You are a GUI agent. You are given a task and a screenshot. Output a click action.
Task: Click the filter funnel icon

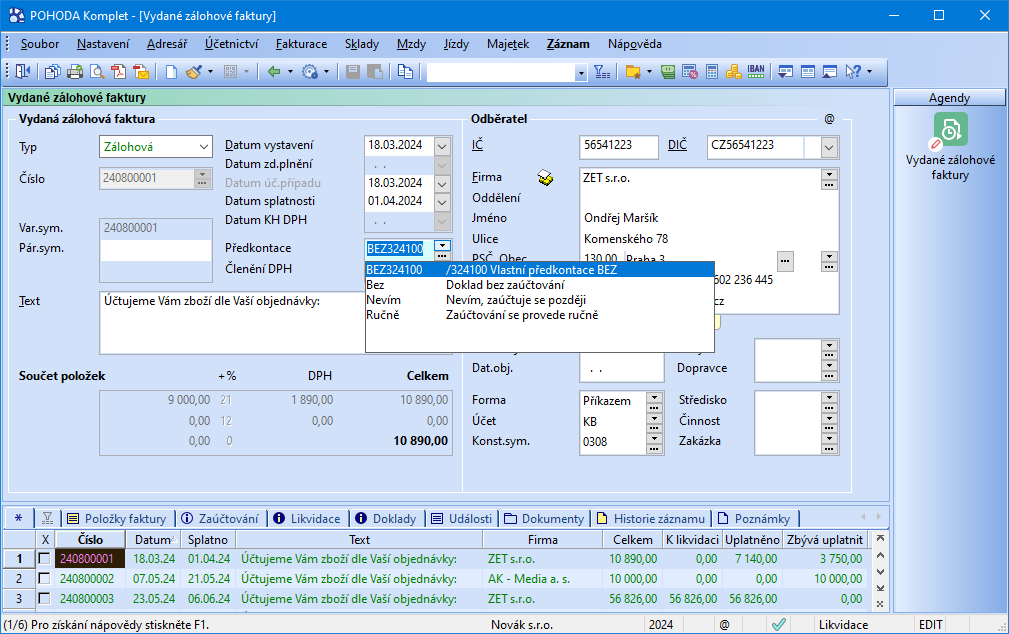(602, 71)
